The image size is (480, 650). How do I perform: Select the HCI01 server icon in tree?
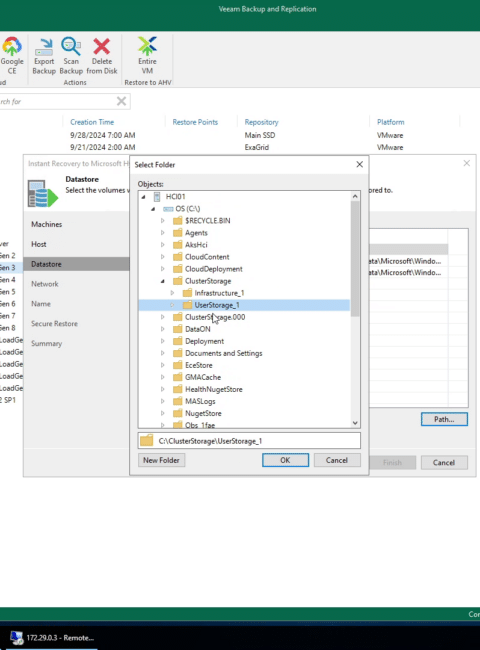(157, 196)
